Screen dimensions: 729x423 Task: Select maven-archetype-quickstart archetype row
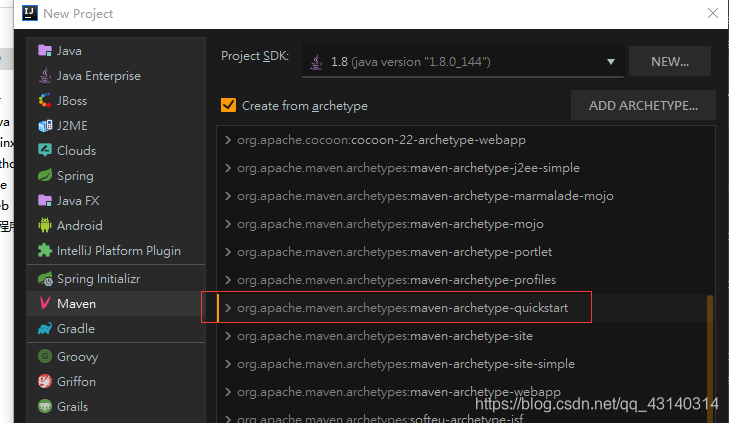click(x=465, y=308)
